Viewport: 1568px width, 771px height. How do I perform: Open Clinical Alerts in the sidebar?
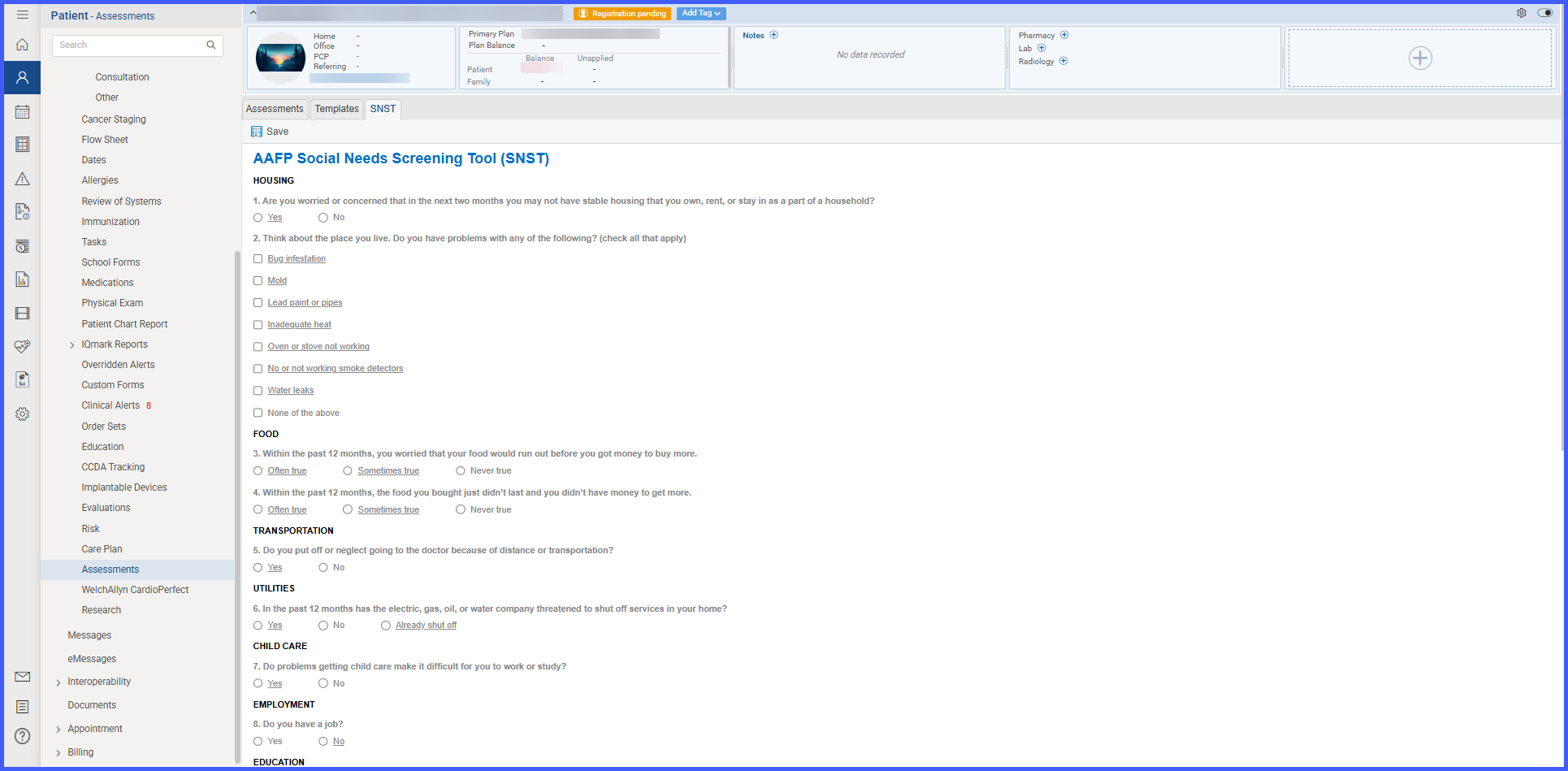click(110, 405)
